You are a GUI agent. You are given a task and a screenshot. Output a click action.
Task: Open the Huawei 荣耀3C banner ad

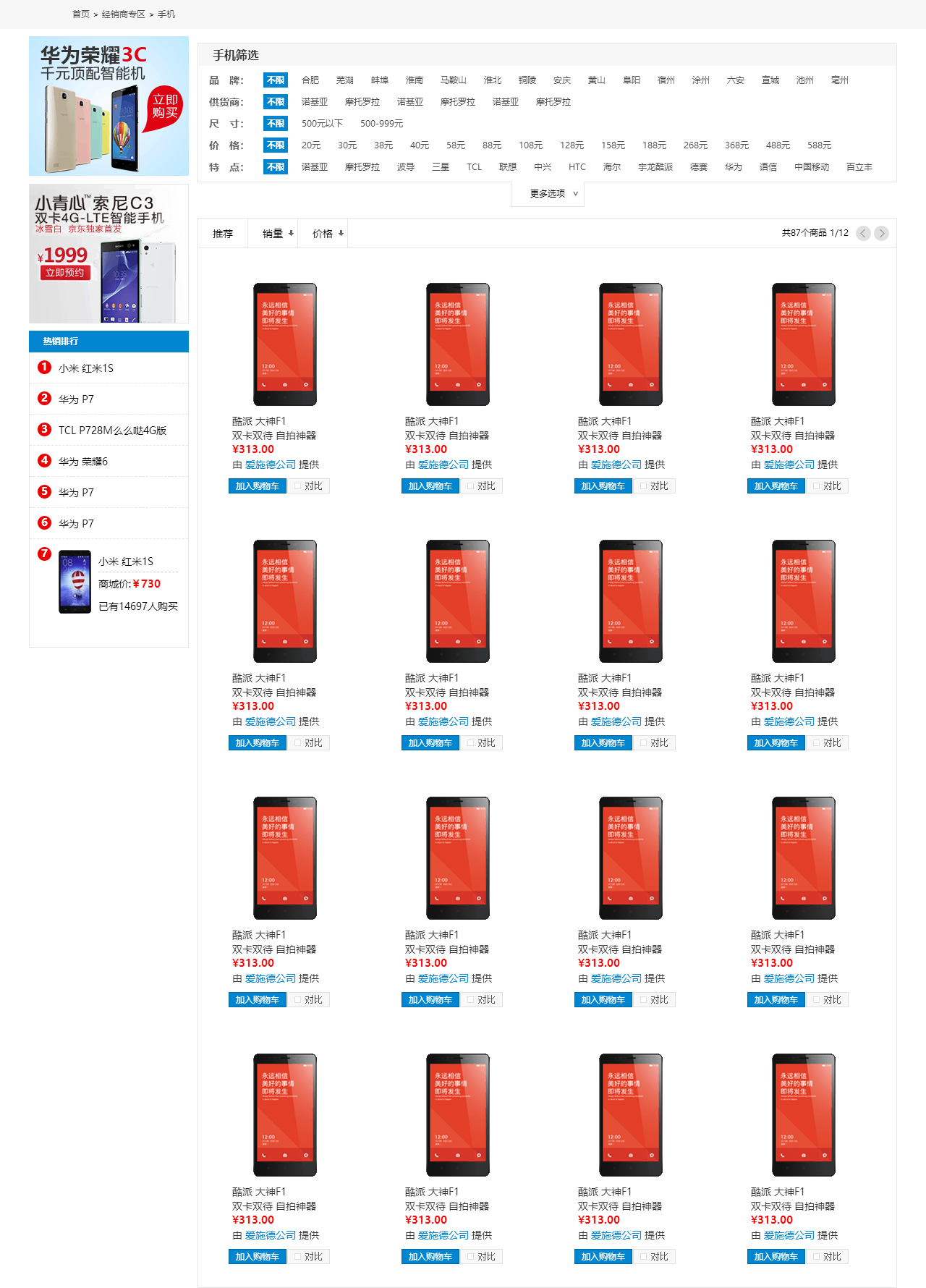tap(109, 106)
